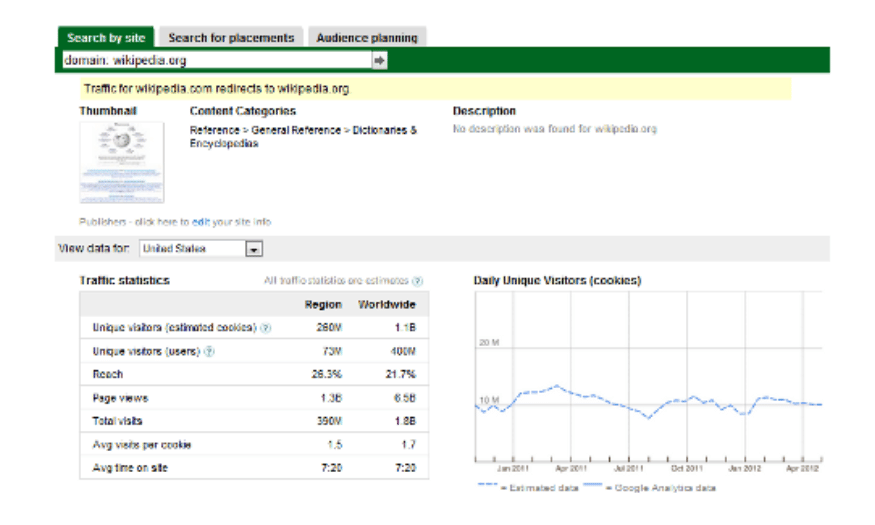Click the redirect notice about wikipedia.com

[x=435, y=89]
